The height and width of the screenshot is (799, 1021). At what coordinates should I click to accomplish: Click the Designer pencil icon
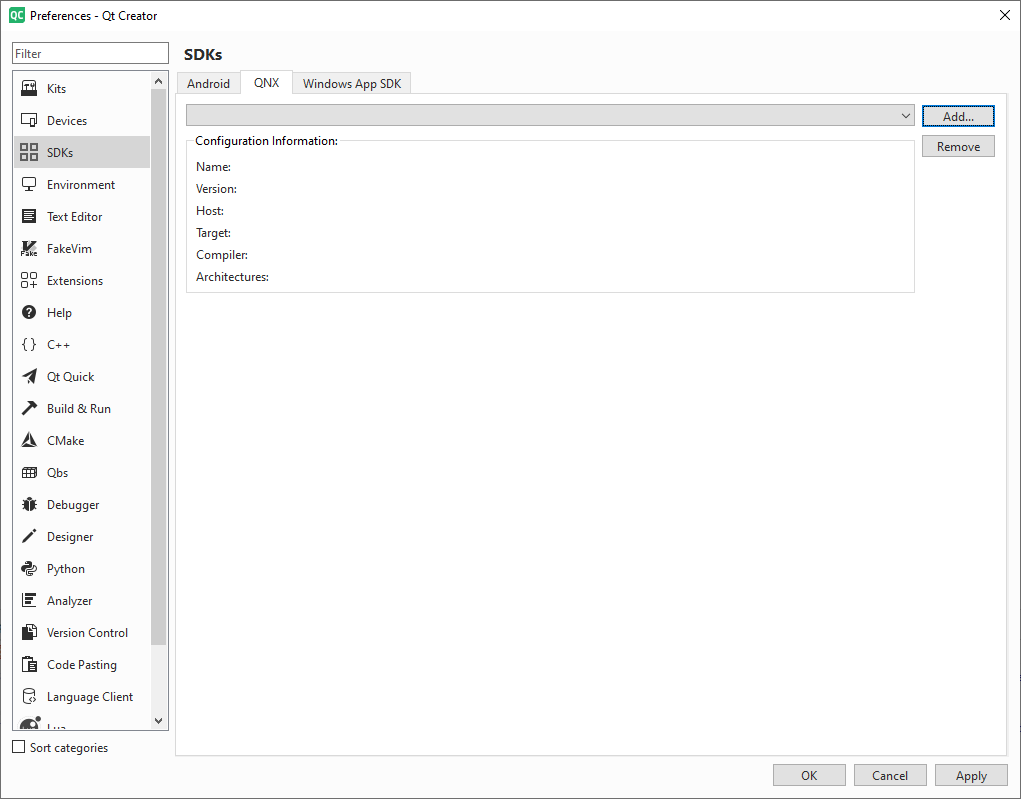pyautogui.click(x=29, y=536)
